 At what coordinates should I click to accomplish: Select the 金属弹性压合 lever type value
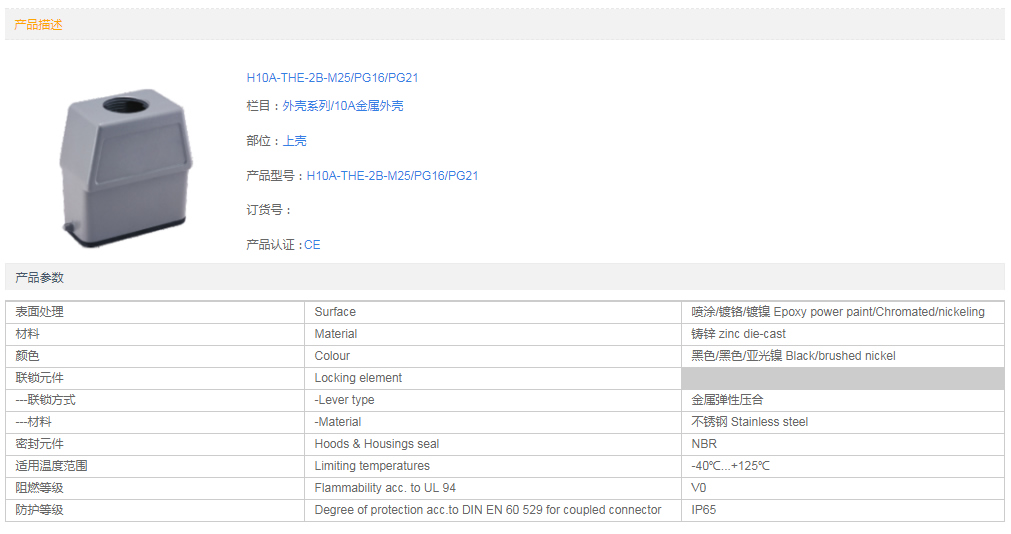tap(727, 400)
